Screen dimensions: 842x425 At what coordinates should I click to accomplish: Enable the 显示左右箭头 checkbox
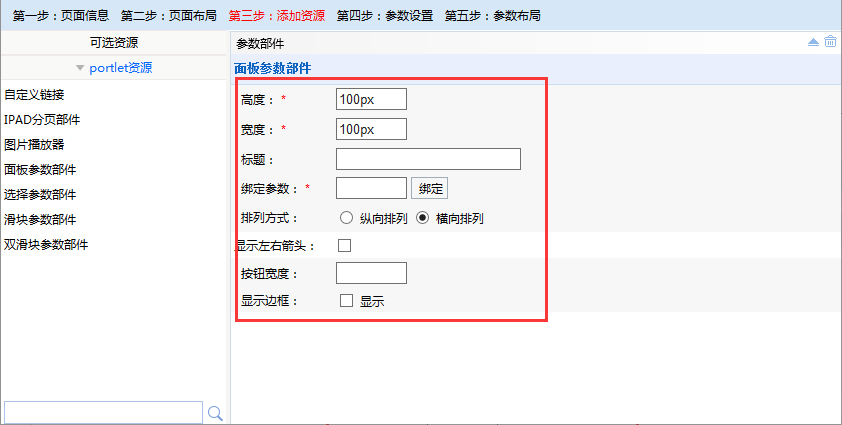click(344, 246)
